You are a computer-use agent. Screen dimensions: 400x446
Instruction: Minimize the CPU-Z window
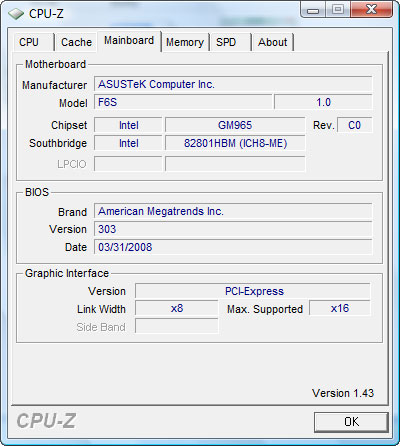(312, 10)
